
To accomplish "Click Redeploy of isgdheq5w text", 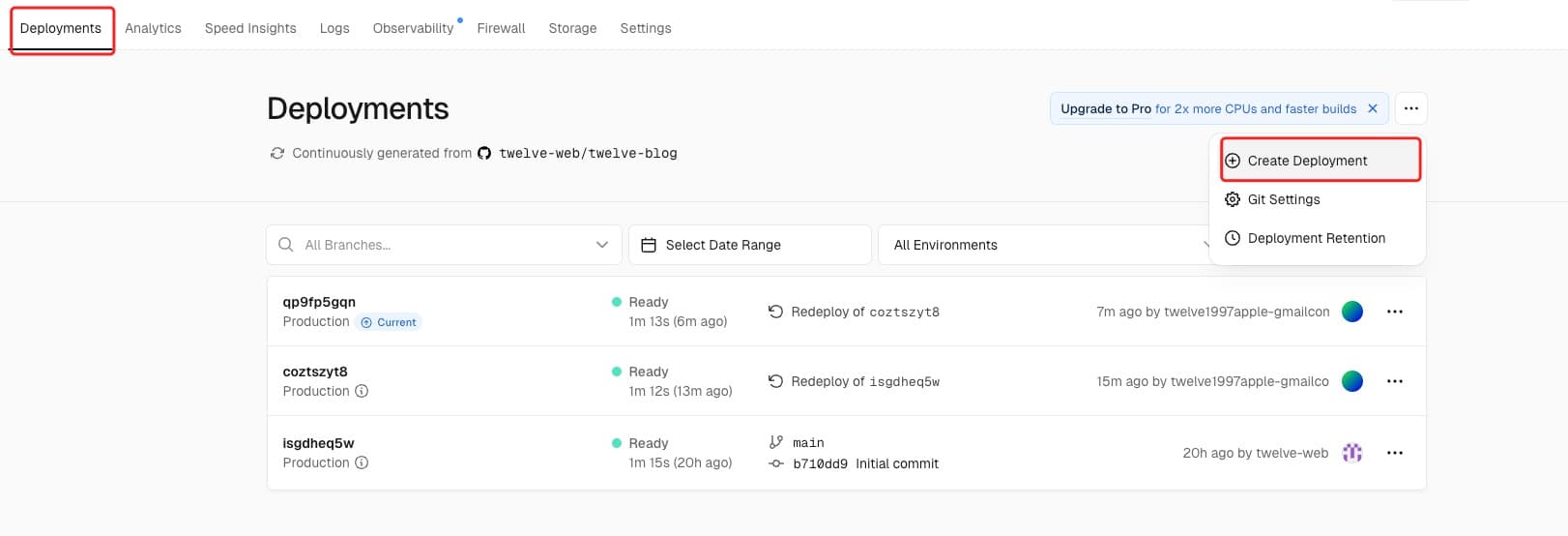I will [x=865, y=381].
